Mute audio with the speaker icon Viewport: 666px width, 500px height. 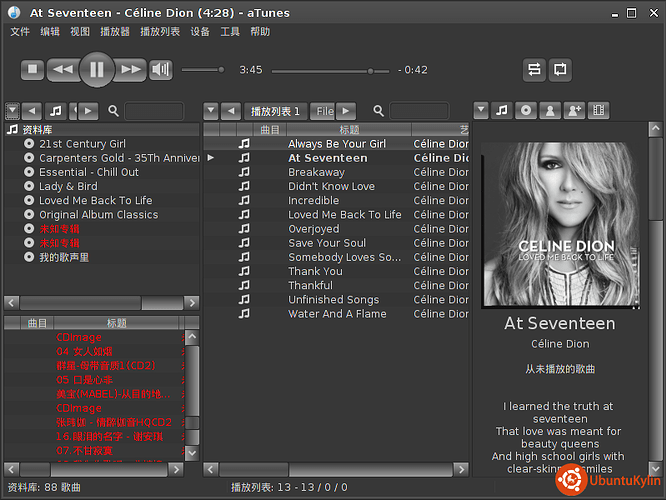(161, 69)
